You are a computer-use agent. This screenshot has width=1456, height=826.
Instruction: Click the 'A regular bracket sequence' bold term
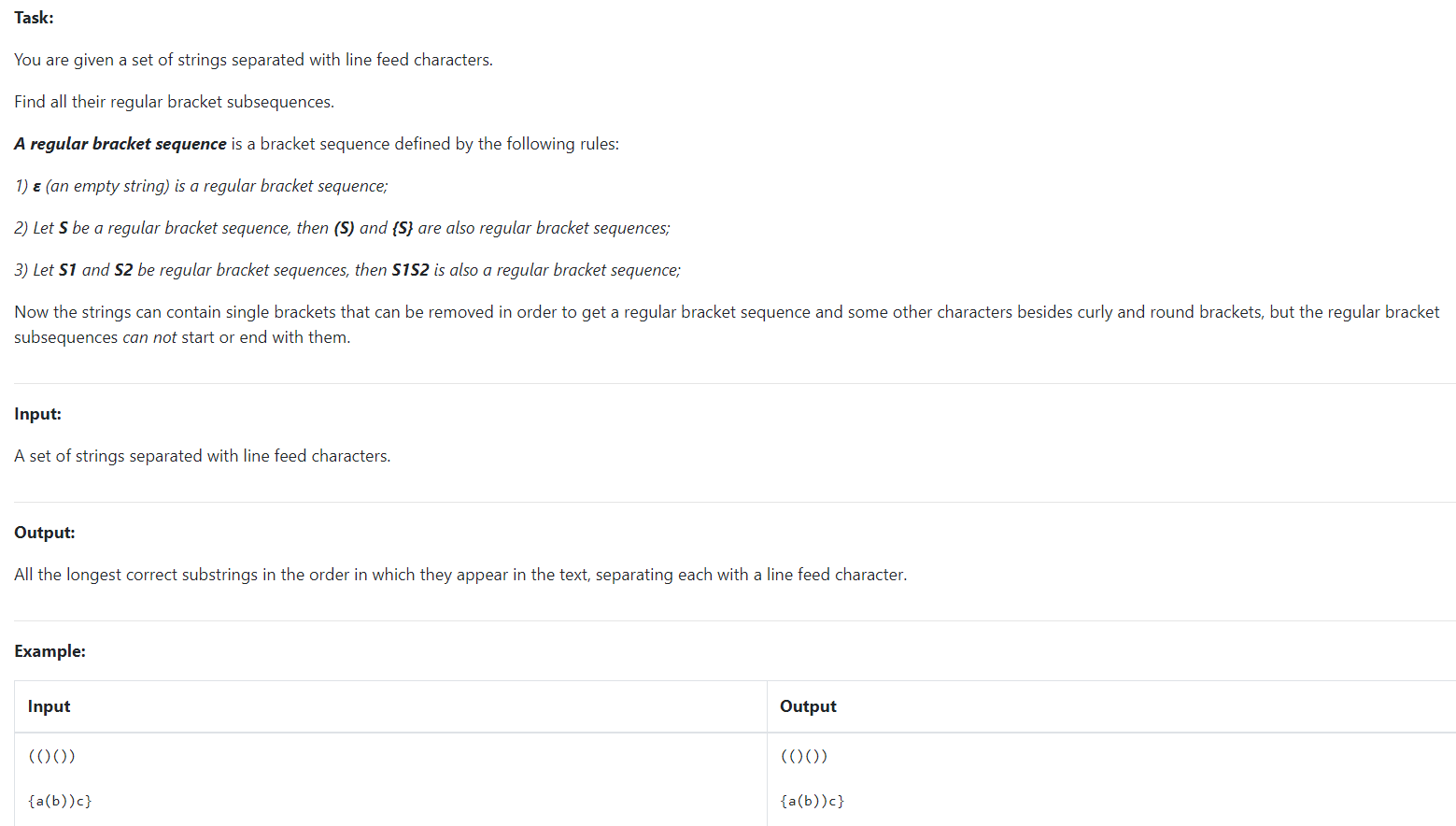[x=120, y=144]
